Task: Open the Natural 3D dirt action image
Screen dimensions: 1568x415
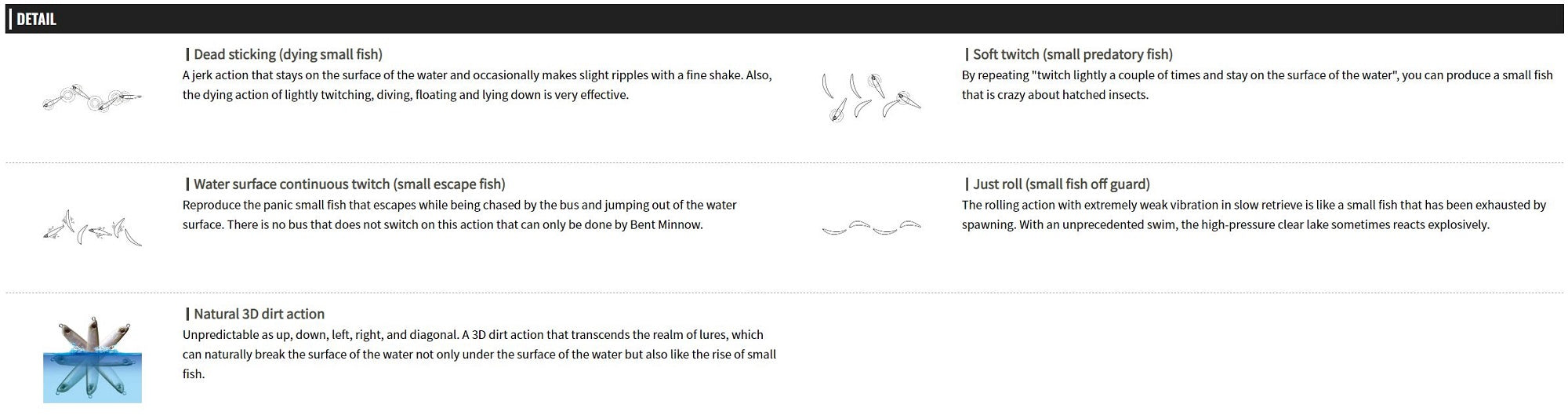Action: (93, 359)
